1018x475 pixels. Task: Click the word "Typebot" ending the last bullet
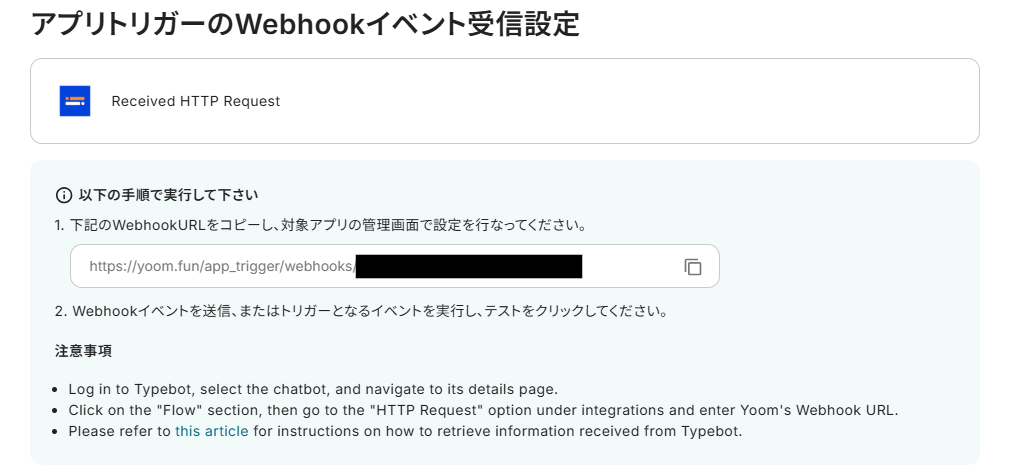point(714,431)
